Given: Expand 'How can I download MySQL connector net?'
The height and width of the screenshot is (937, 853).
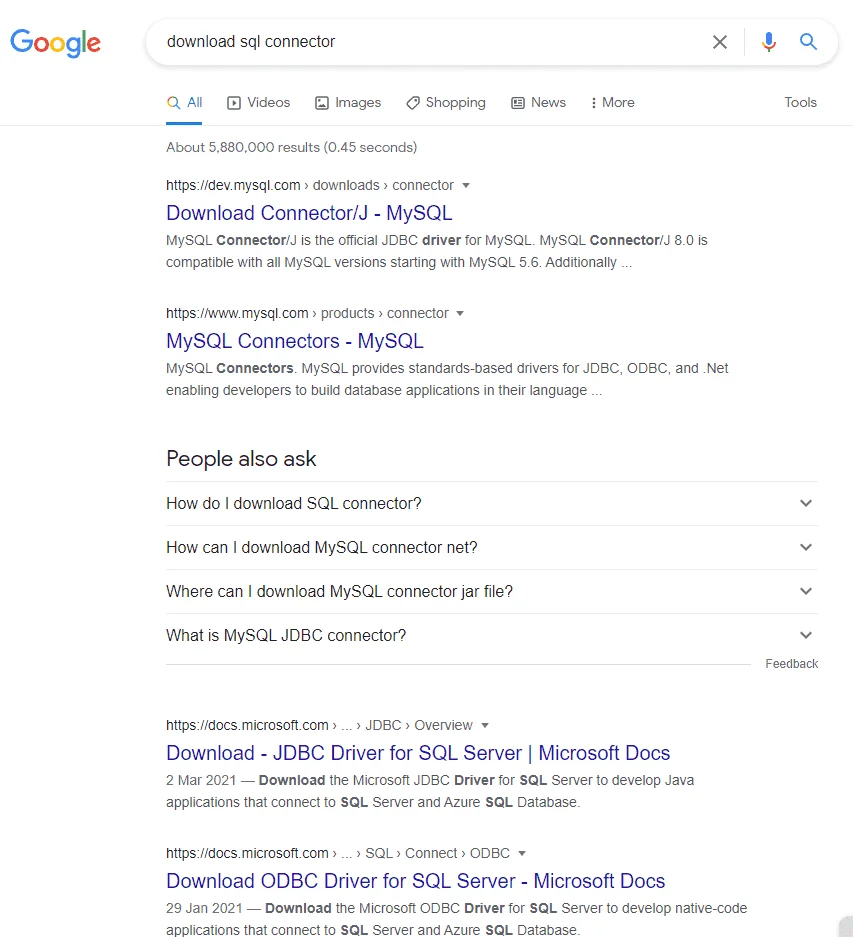Looking at the screenshot, I should pos(491,548).
